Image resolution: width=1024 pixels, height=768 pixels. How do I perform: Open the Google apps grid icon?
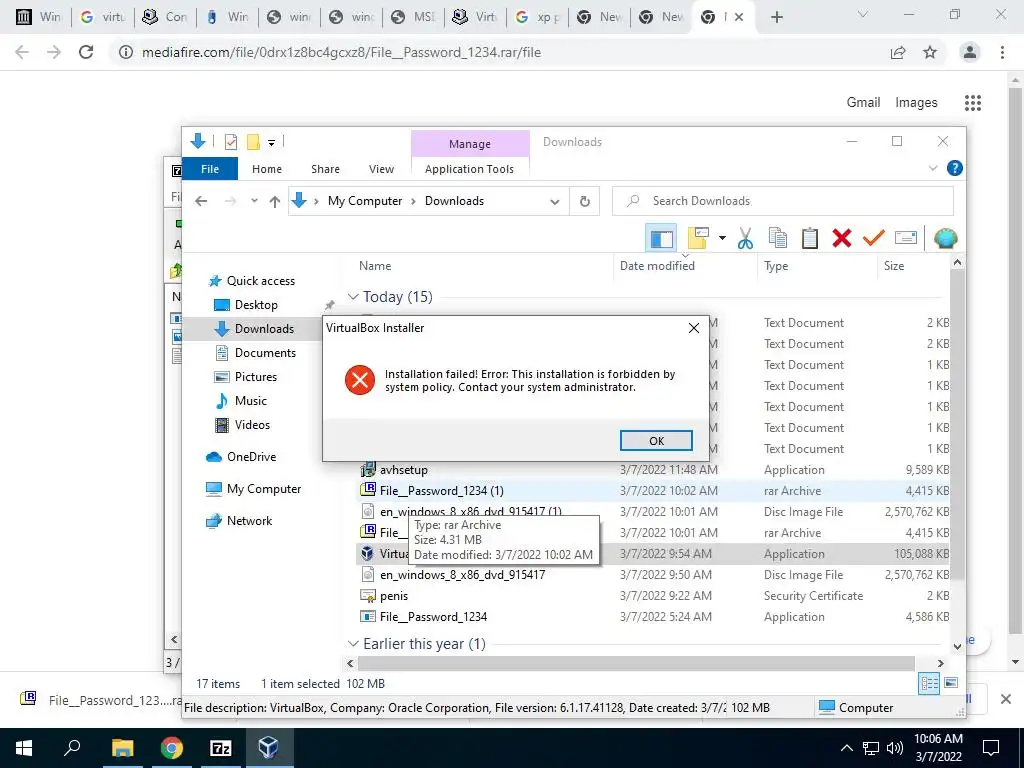click(972, 103)
